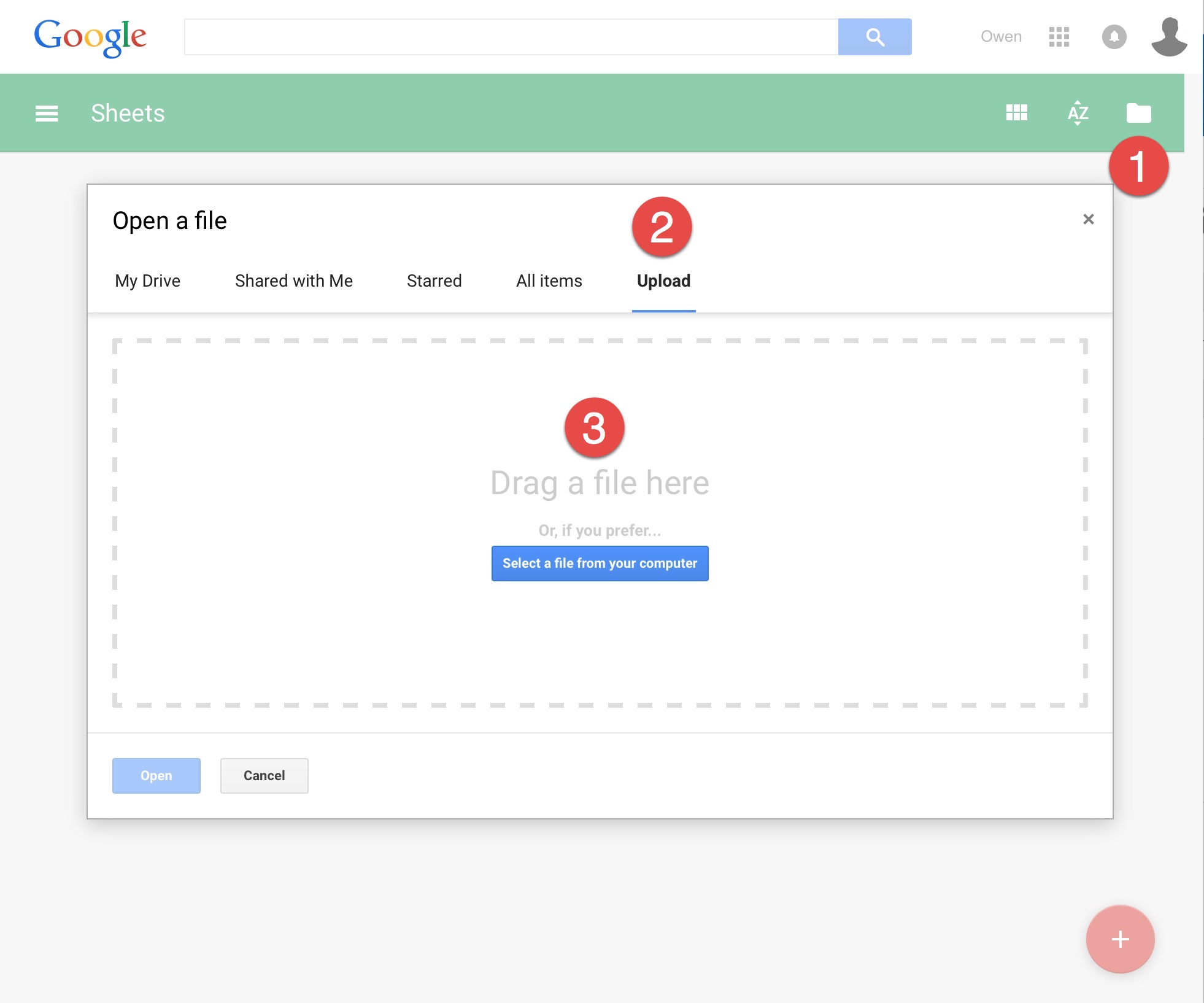Go to All items tab
The image size is (1204, 1003).
pos(549,281)
